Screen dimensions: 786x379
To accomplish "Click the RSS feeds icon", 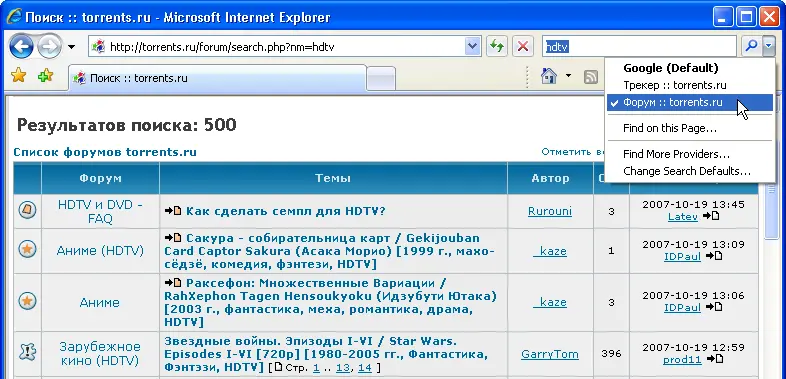I will 592,77.
